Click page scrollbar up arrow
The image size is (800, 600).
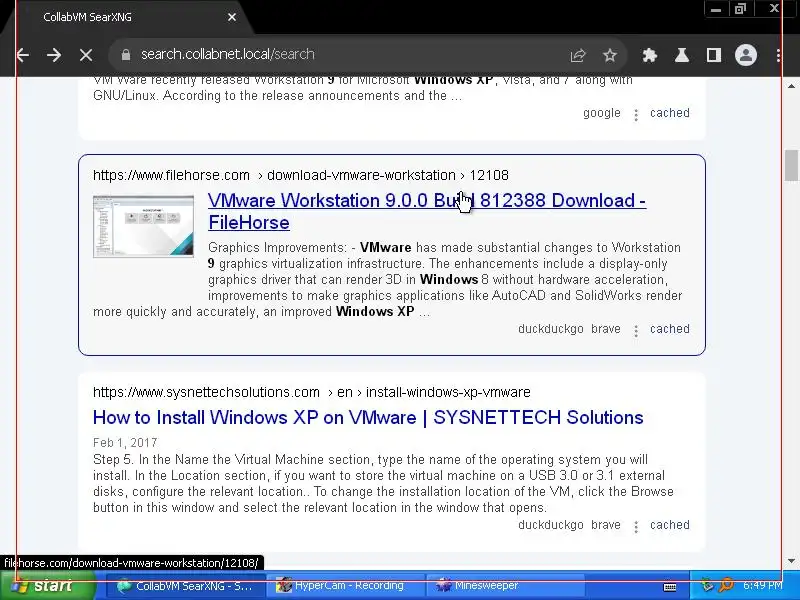791,86
